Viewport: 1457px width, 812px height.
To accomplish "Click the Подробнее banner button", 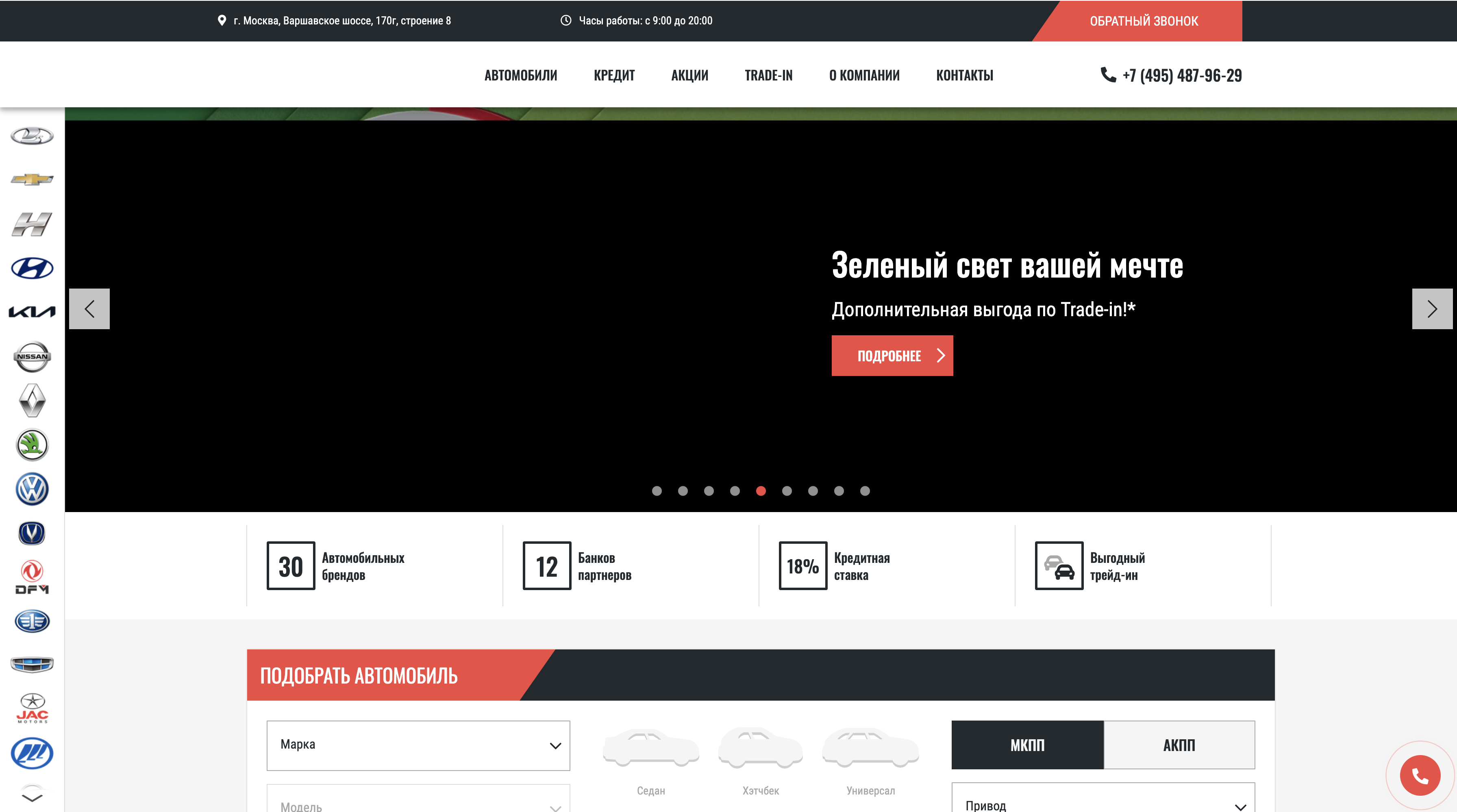I will pos(892,356).
